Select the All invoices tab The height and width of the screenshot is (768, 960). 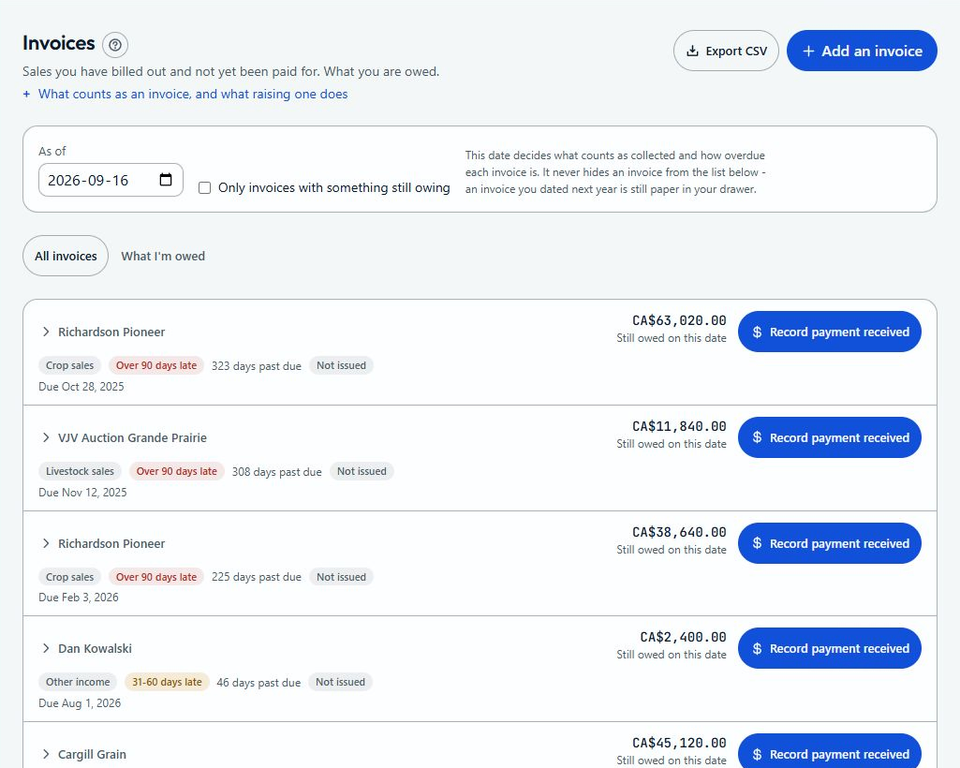coord(66,256)
